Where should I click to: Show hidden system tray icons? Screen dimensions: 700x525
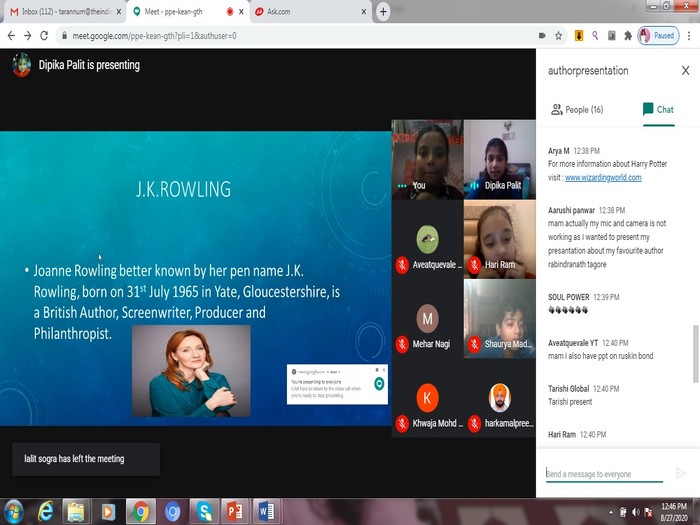tap(611, 512)
